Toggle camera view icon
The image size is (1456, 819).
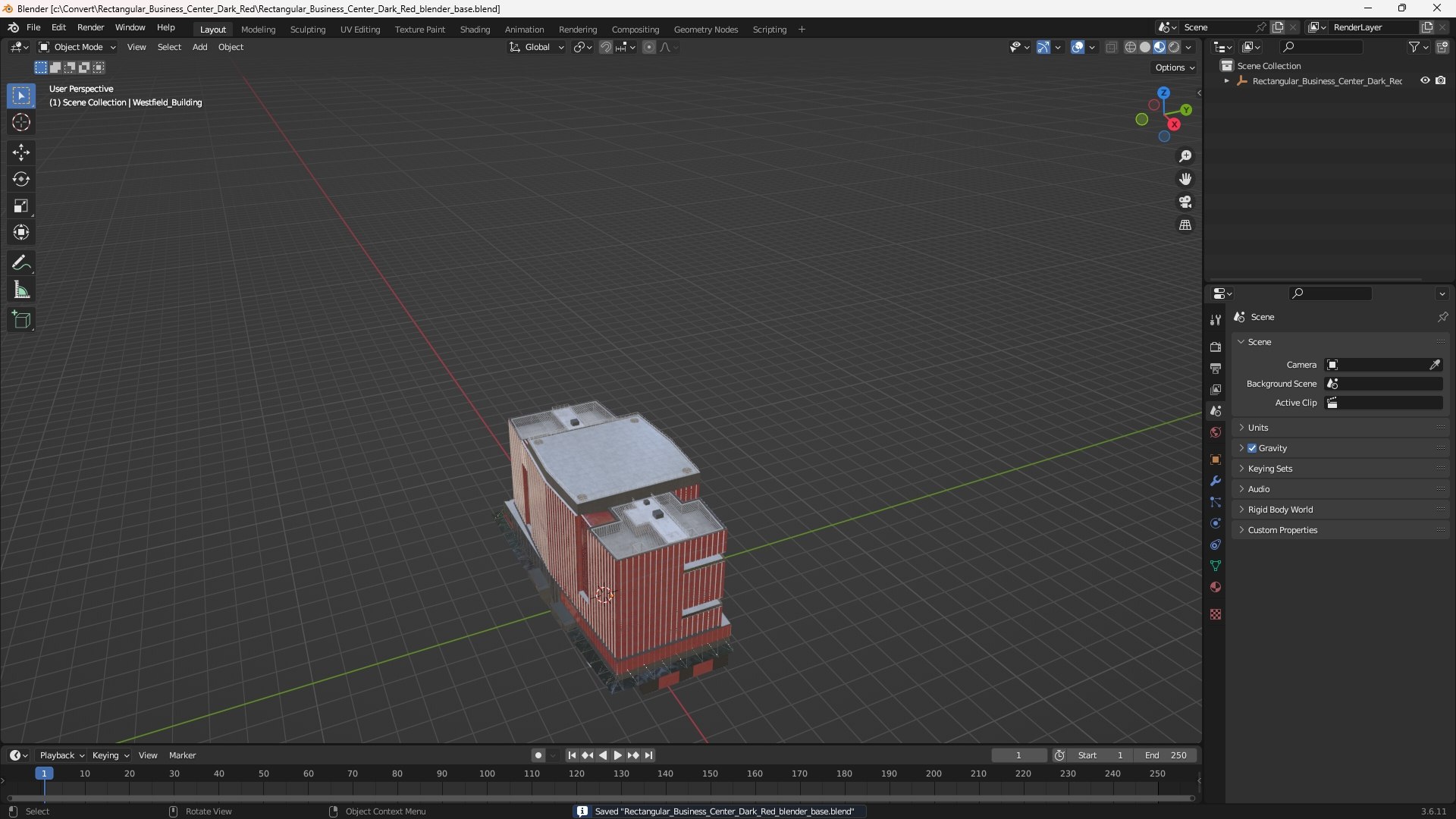click(1185, 202)
